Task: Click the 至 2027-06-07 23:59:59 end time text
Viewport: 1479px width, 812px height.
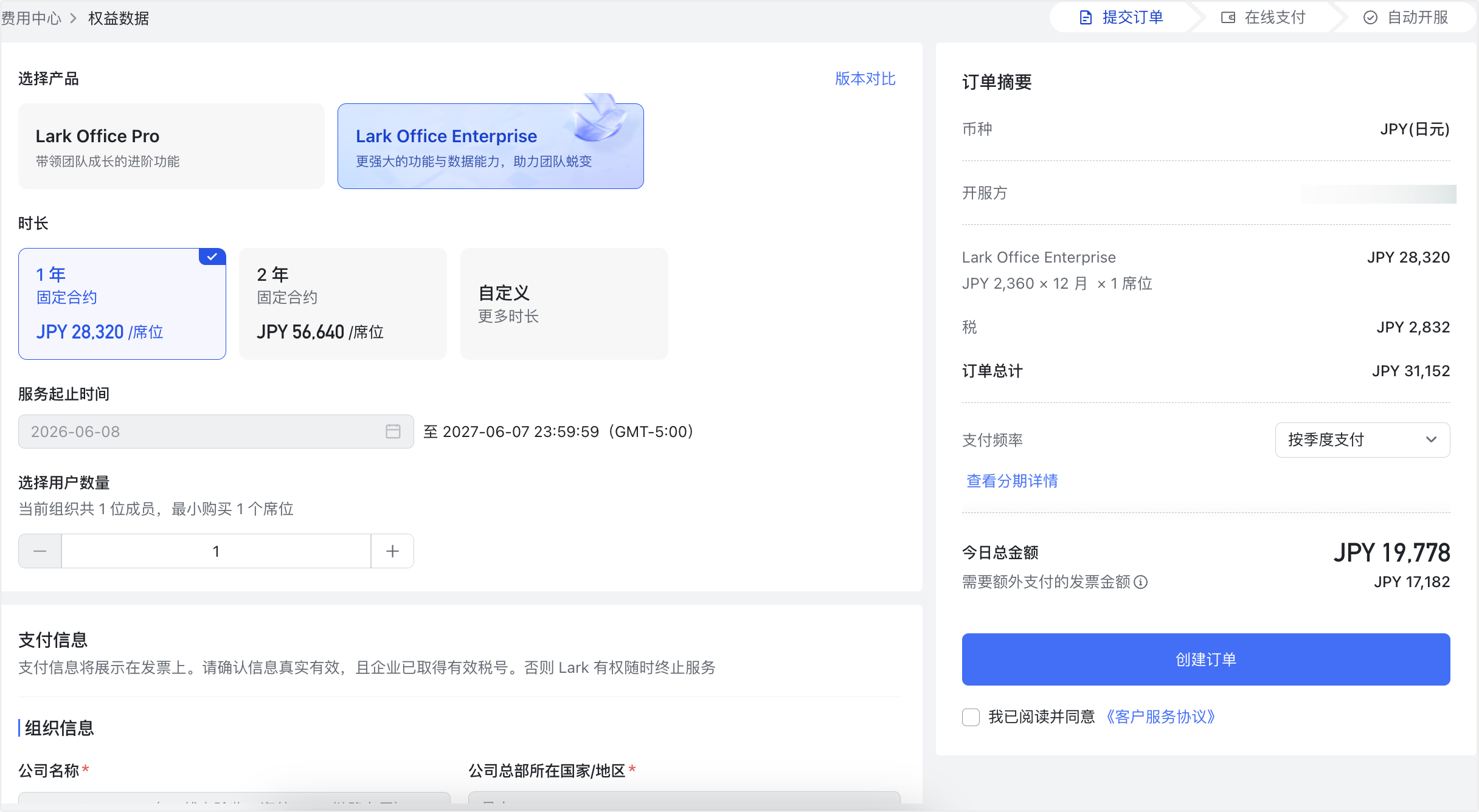Action: point(558,432)
